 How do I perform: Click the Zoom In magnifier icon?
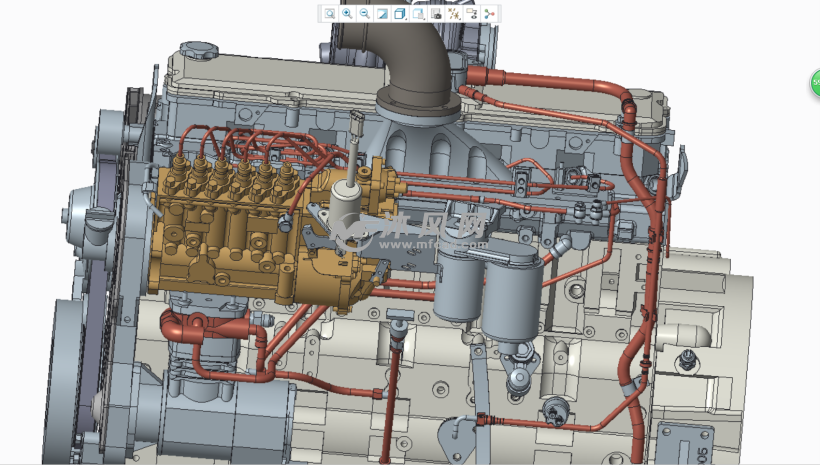(347, 13)
